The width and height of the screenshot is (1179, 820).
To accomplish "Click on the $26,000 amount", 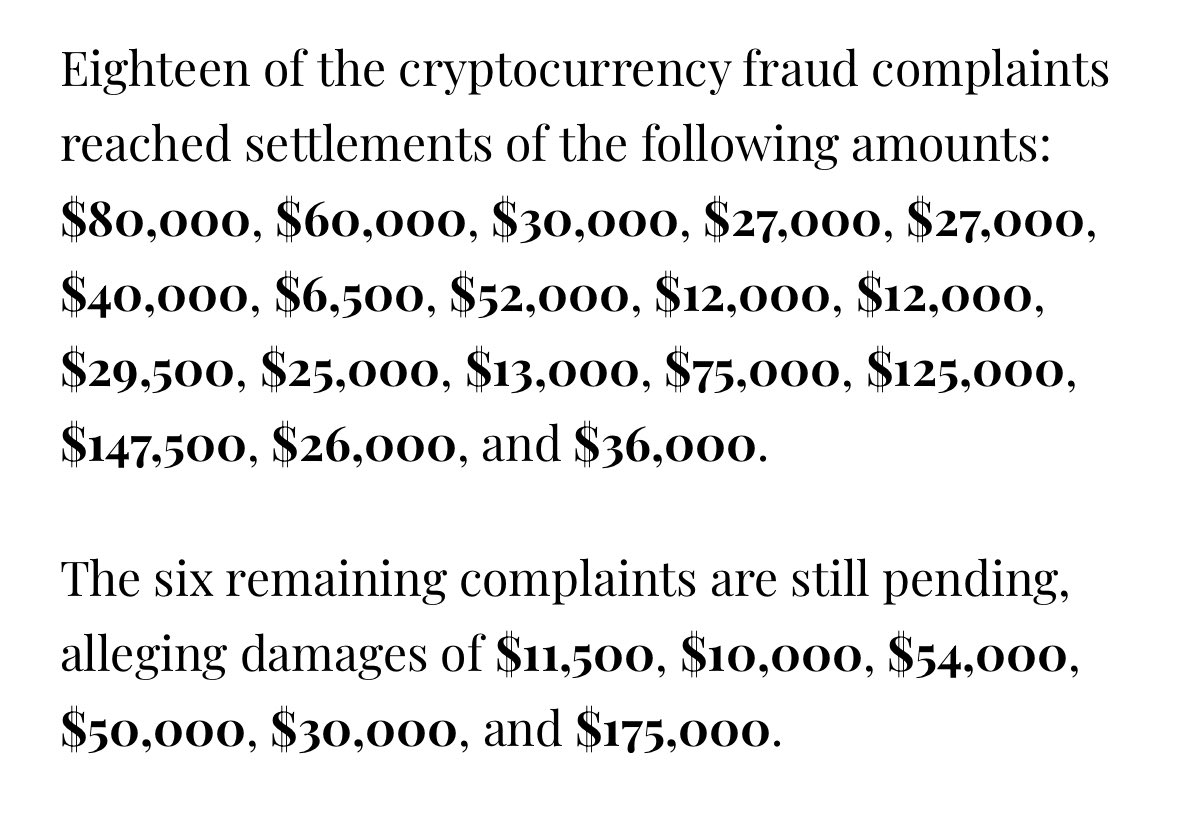I will (367, 446).
